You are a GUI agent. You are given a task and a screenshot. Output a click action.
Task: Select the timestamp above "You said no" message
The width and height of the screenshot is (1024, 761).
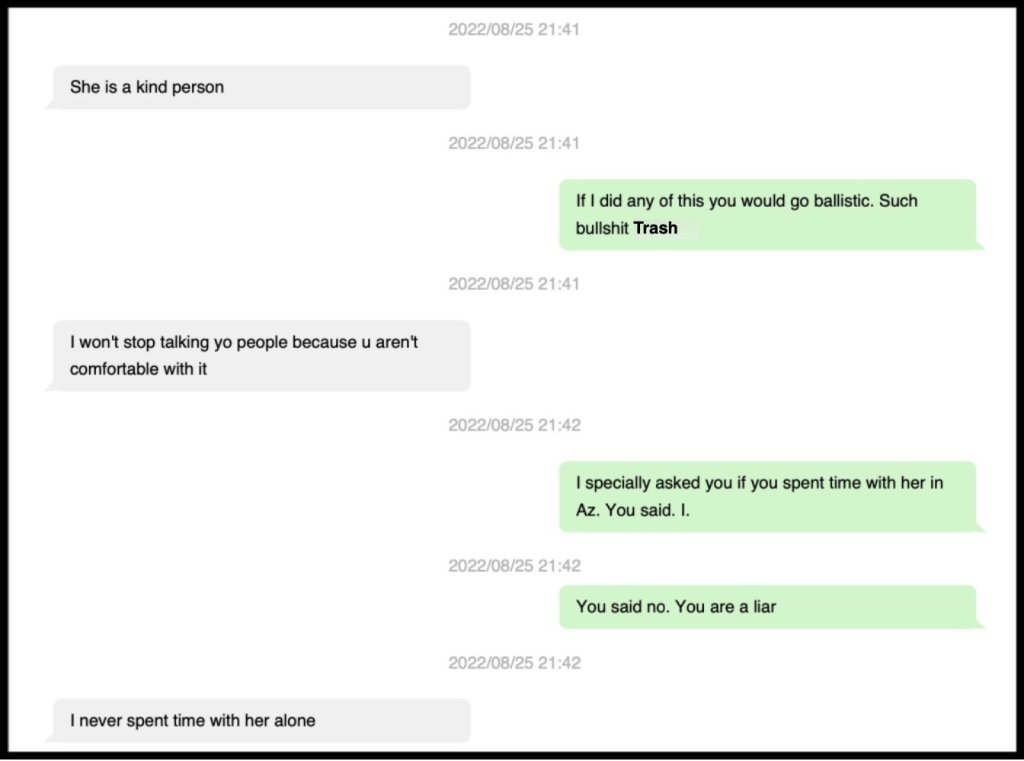pyautogui.click(x=513, y=566)
